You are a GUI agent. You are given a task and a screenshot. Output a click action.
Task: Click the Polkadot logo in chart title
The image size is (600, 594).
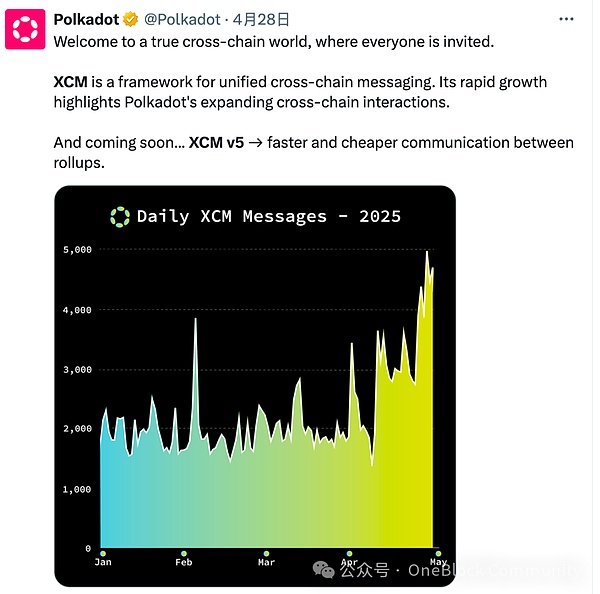click(x=120, y=216)
